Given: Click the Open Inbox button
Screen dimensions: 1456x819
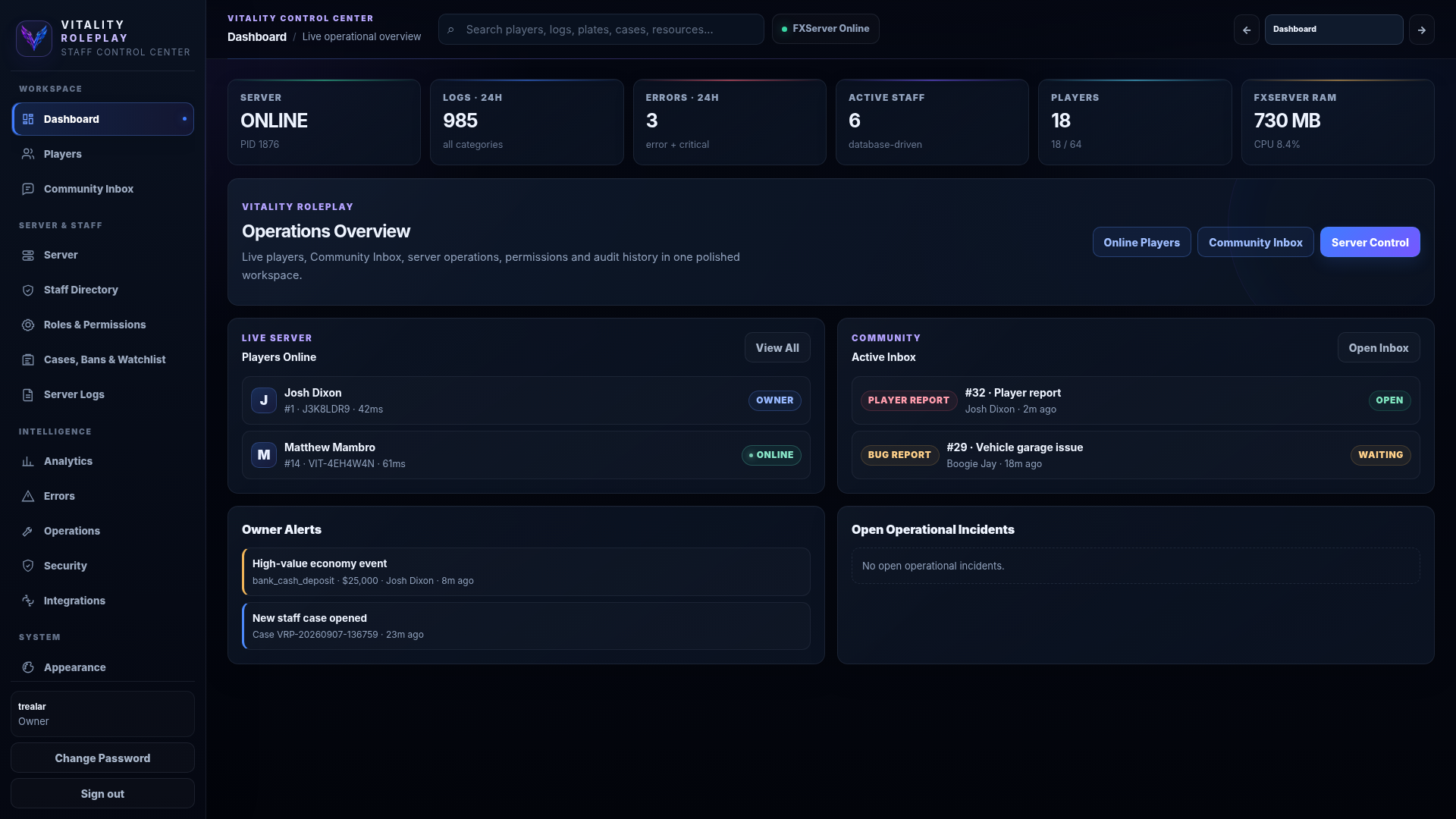Looking at the screenshot, I should tap(1378, 347).
